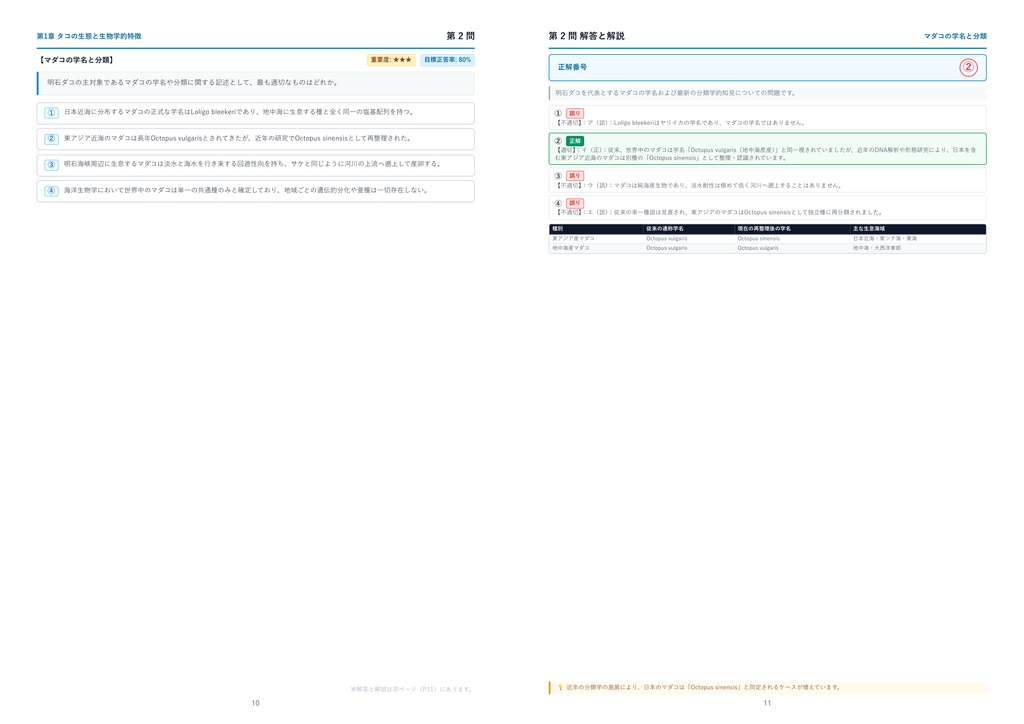The width and height of the screenshot is (1024, 724).
Task: Click explanation text starting 【適切】: イ (正)
Action: pos(765,154)
